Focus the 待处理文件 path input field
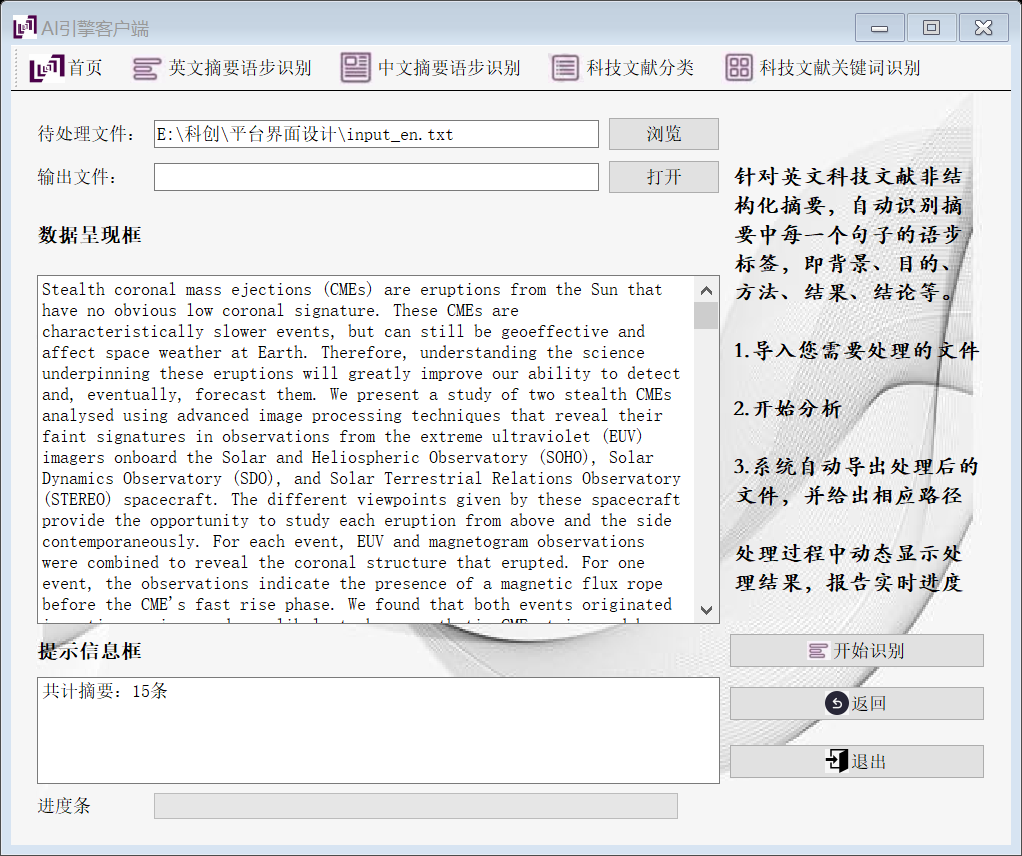The width and height of the screenshot is (1022, 856). pos(376,134)
